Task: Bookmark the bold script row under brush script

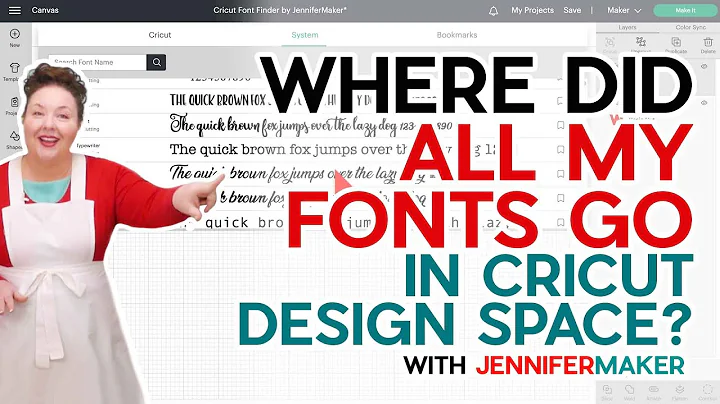Action: (560, 198)
